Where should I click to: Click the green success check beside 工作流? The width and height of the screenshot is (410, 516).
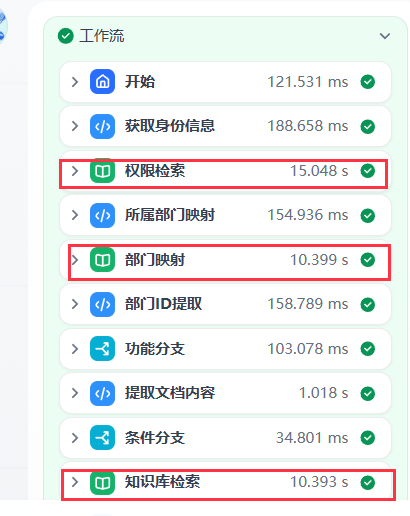tap(66, 36)
